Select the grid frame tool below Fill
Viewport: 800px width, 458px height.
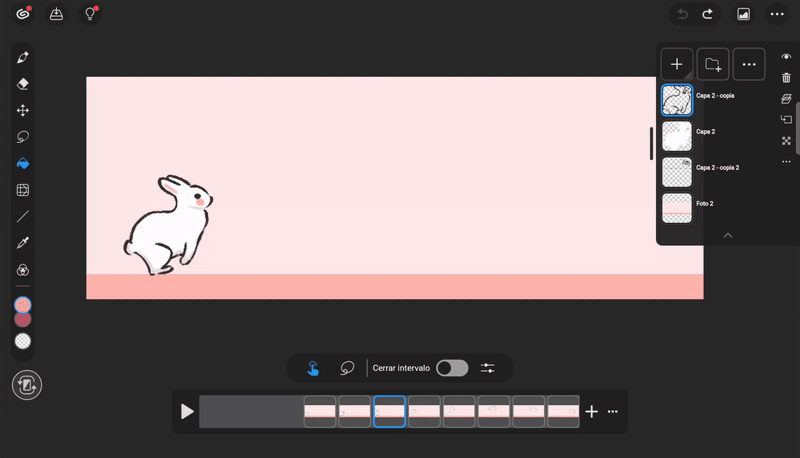22,190
